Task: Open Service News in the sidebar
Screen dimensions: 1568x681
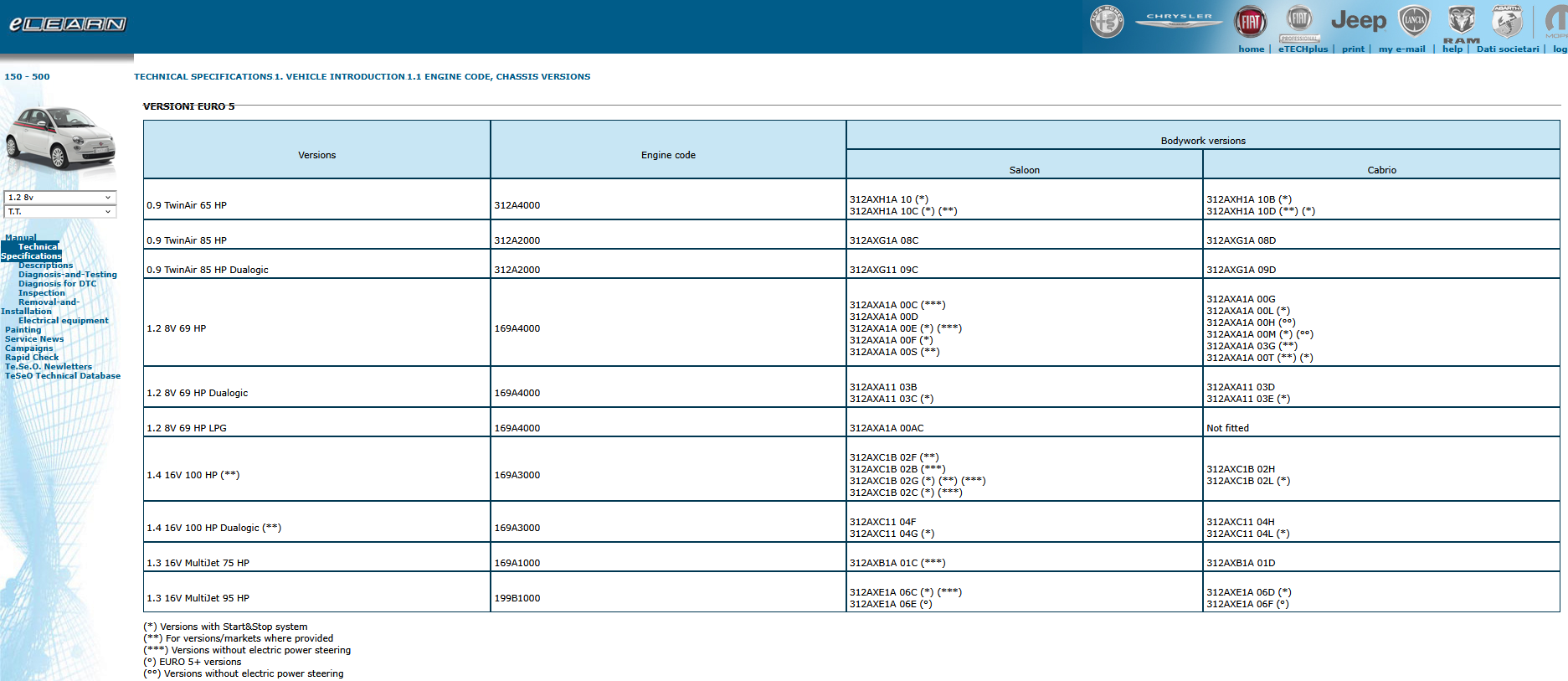Action: [x=34, y=339]
